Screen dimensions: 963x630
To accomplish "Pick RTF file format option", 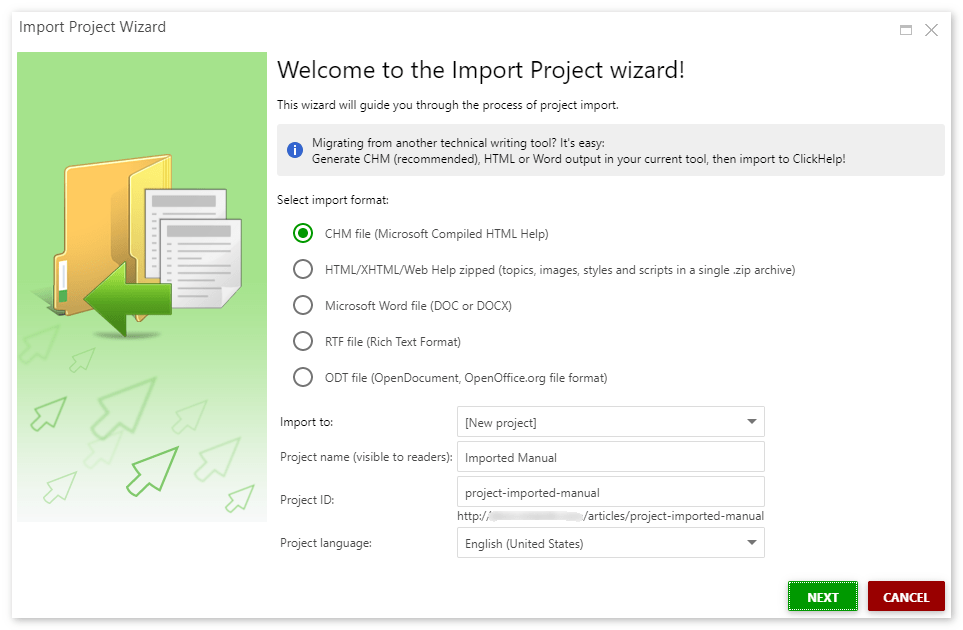I will tap(302, 341).
